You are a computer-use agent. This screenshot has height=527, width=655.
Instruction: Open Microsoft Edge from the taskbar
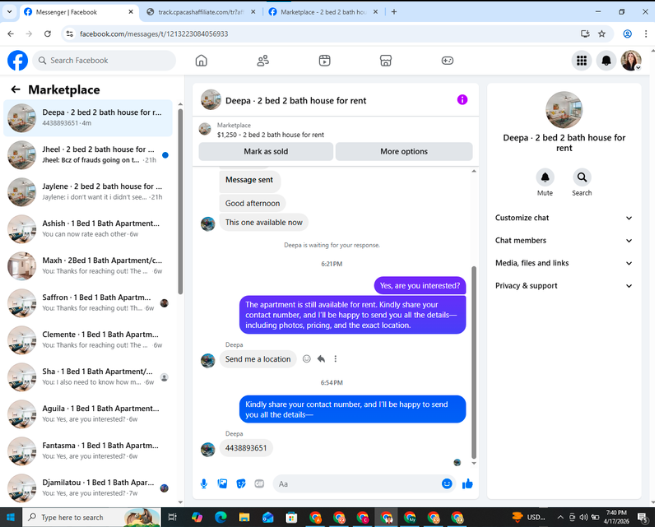pos(221,517)
